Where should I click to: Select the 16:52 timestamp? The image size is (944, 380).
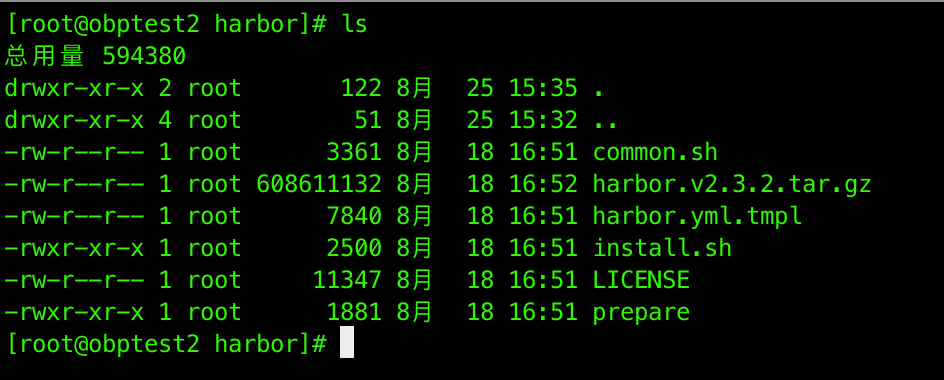(x=543, y=184)
